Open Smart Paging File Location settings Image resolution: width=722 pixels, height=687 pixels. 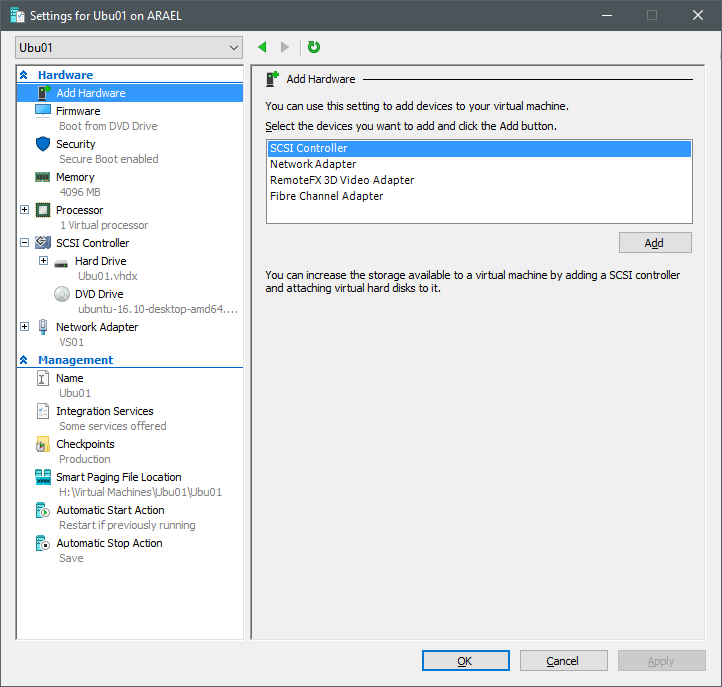point(118,477)
